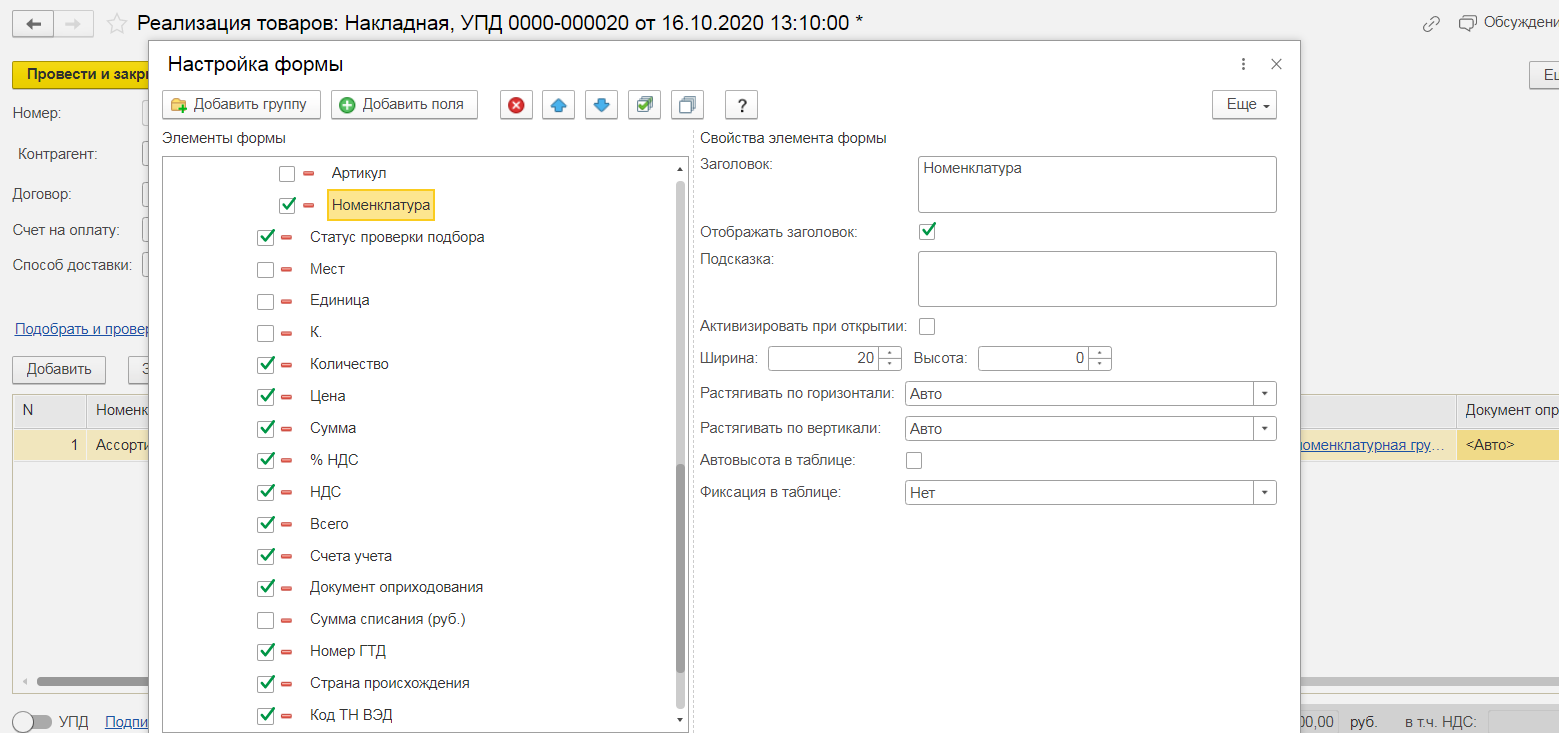Open the three-dot dialog menu

1243,64
